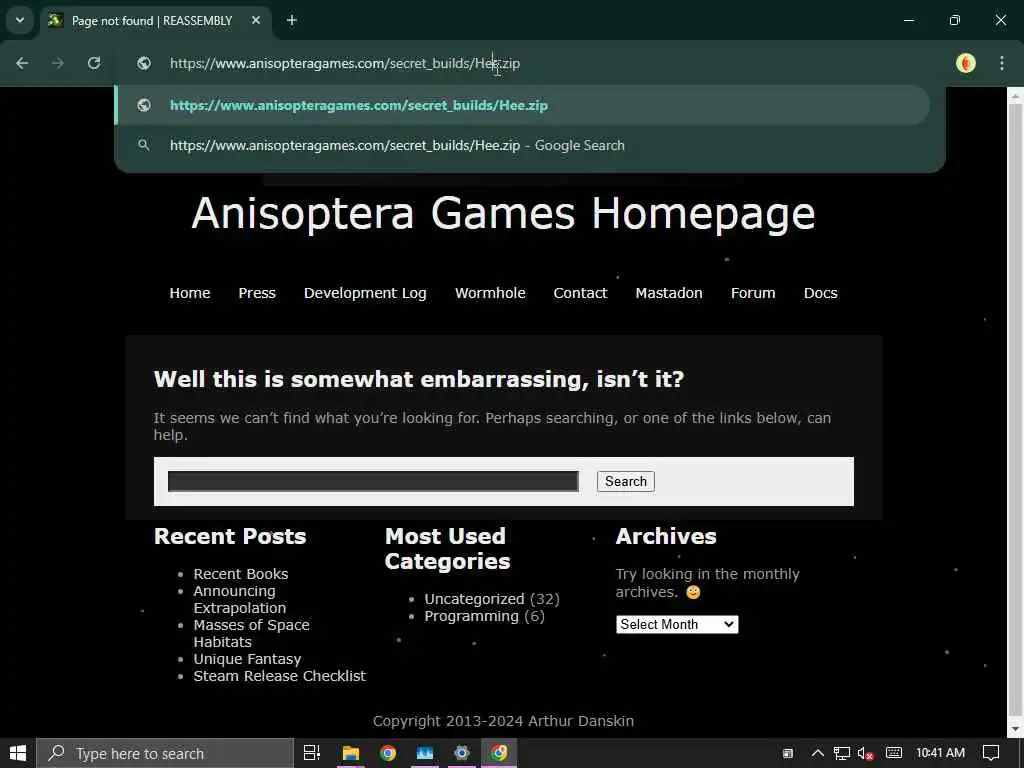1024x768 pixels.
Task: Open the Home nav link
Action: pos(190,293)
